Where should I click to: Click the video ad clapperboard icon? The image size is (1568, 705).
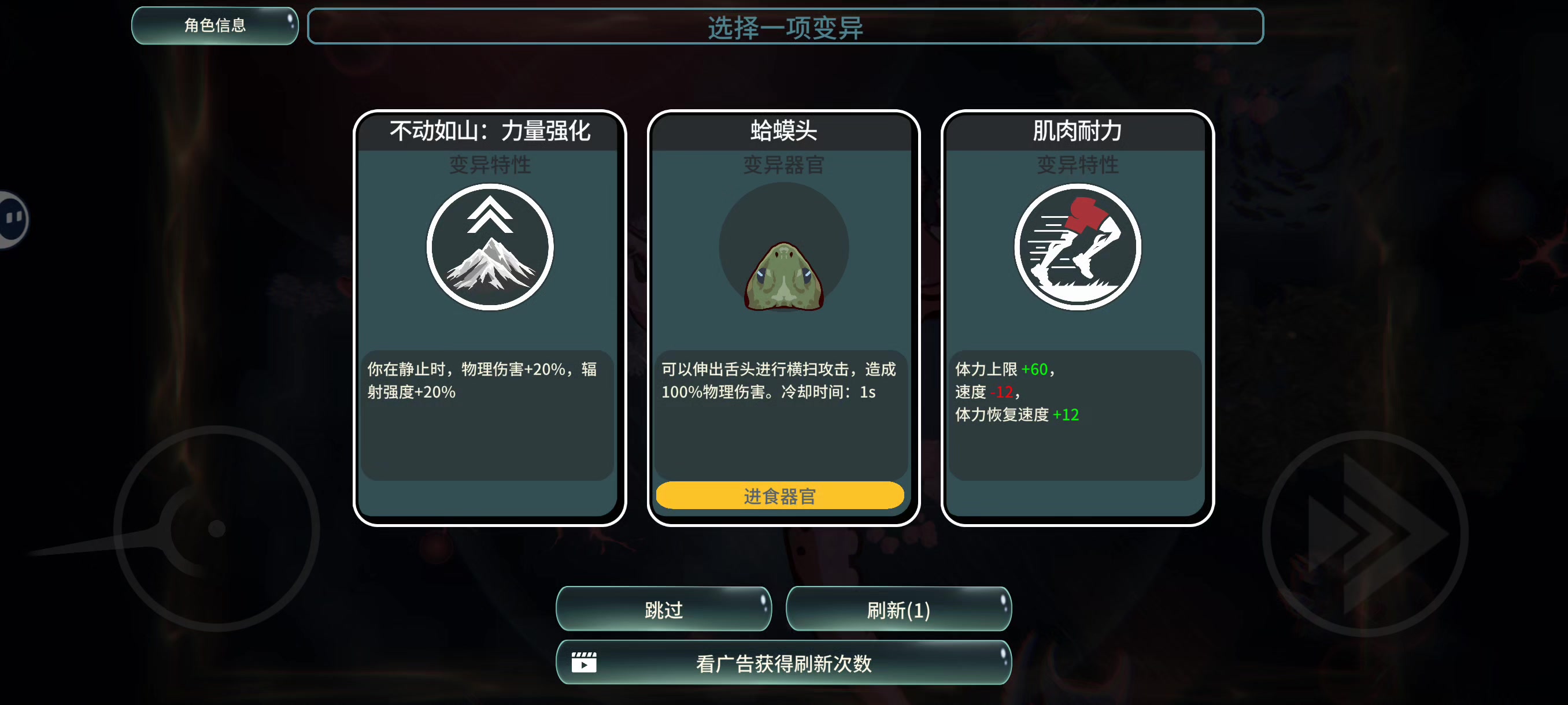[x=584, y=662]
